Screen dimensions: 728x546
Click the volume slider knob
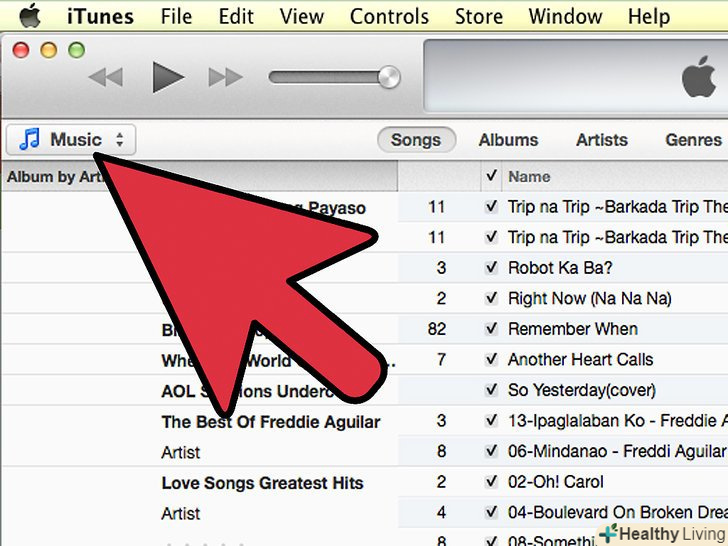(x=389, y=77)
